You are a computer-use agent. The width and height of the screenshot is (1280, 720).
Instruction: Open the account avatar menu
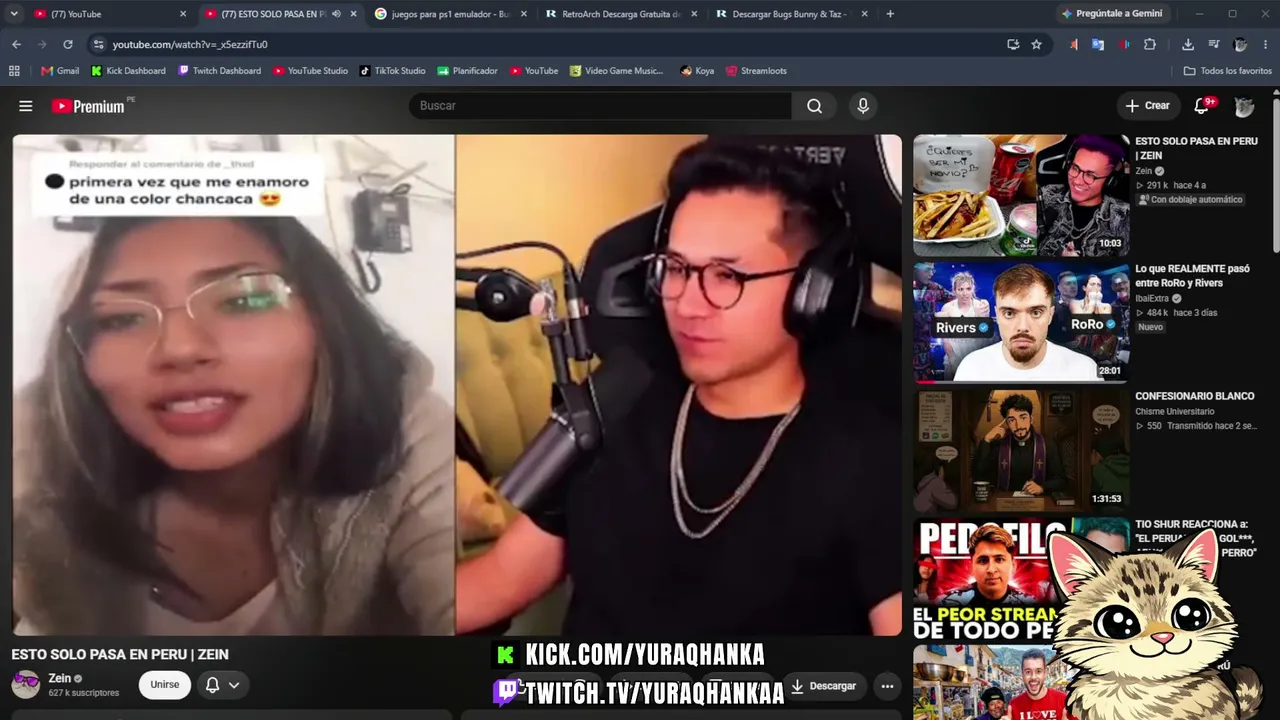point(1244,106)
